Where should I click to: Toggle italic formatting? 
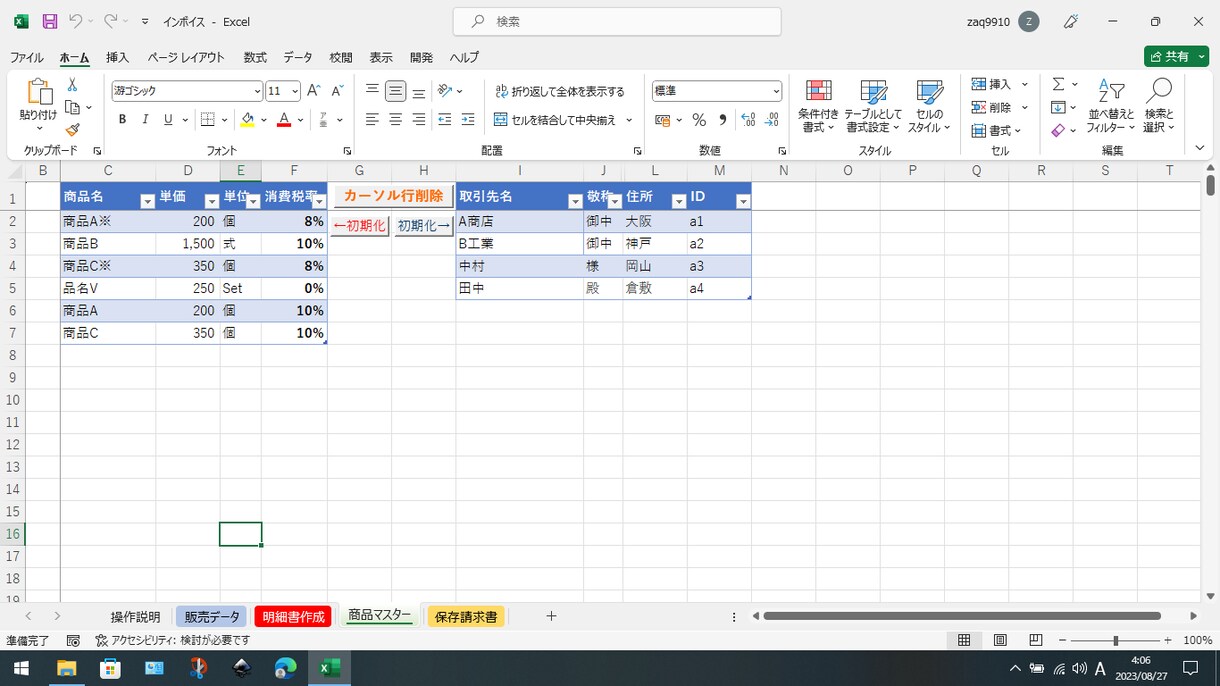[x=145, y=120]
